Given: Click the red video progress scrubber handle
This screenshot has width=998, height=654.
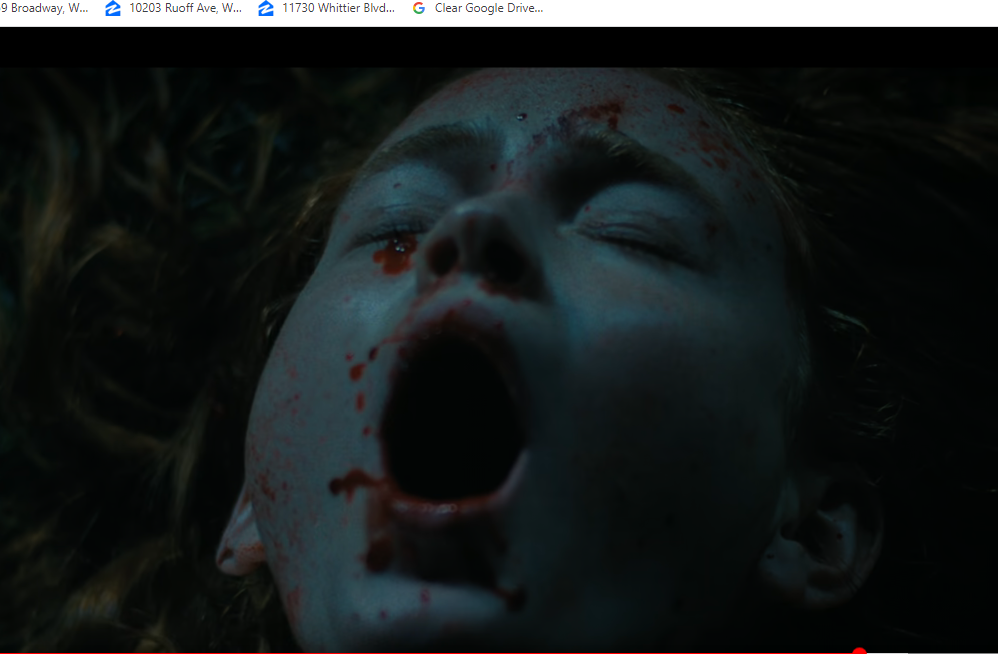Looking at the screenshot, I should [859, 651].
